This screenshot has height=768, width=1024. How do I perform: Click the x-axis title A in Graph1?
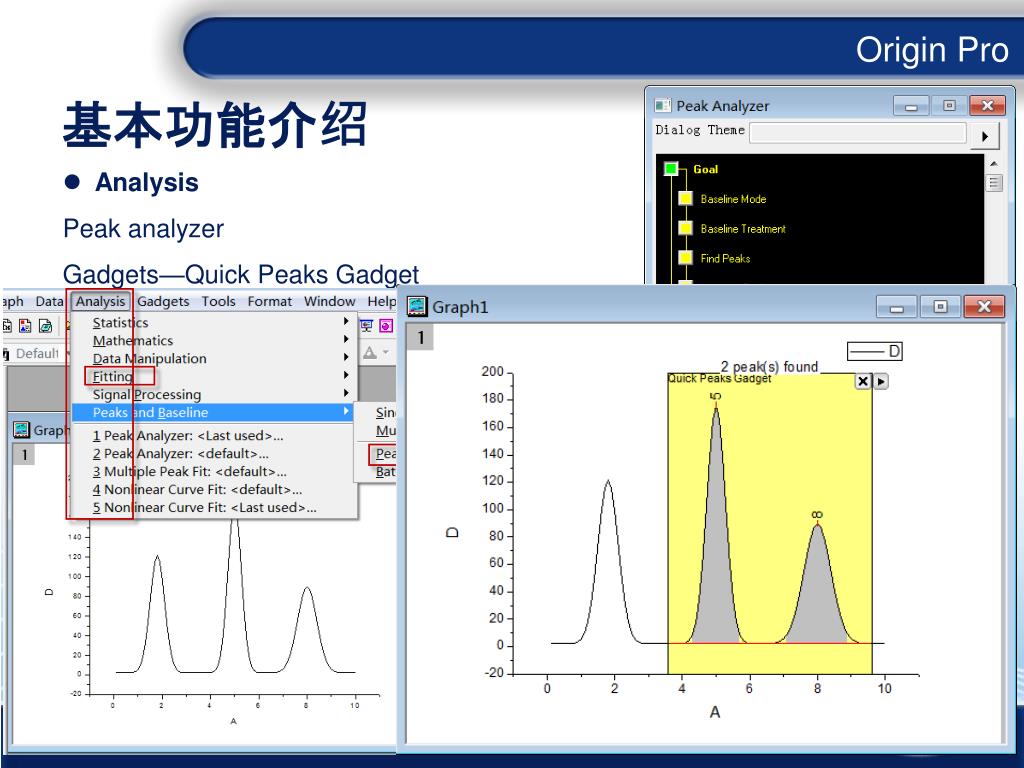[714, 712]
